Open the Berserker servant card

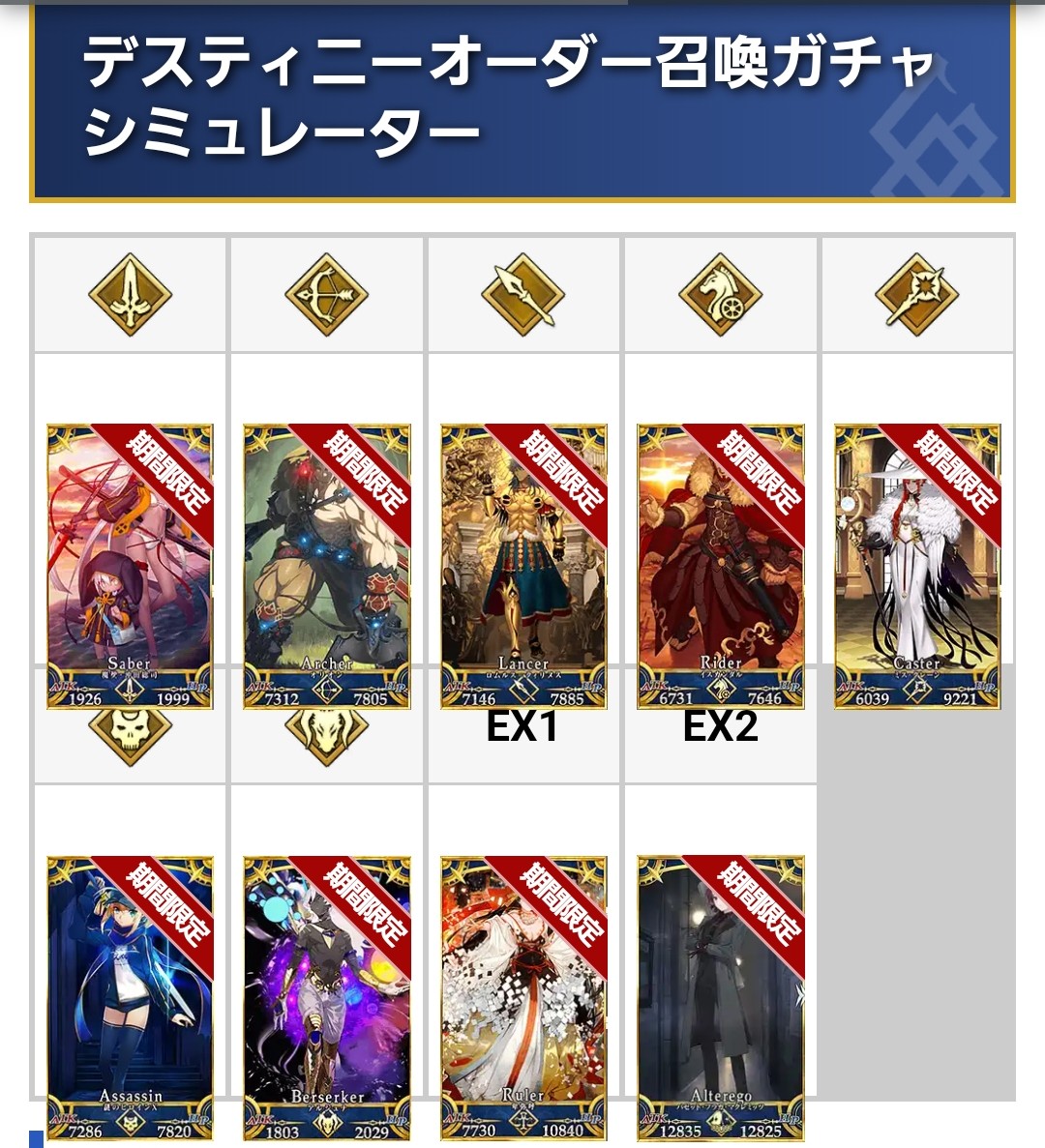pos(327,999)
